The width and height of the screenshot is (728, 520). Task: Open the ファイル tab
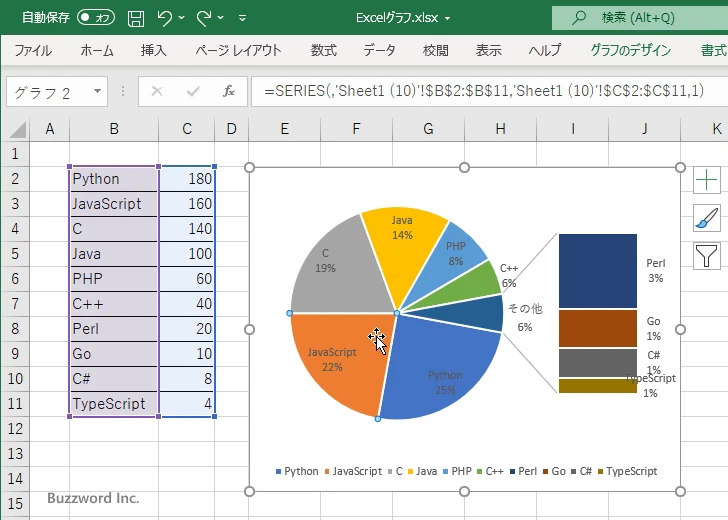pyautogui.click(x=33, y=50)
